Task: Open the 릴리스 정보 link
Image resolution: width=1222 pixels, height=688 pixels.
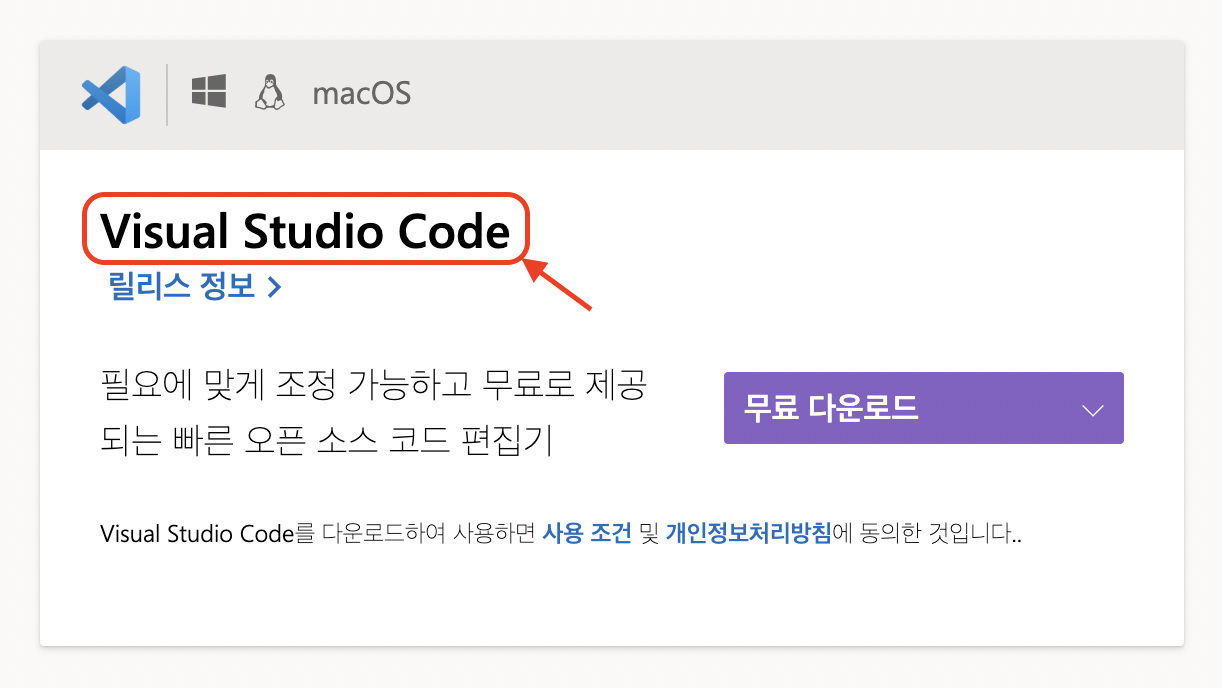Action: click(x=195, y=287)
